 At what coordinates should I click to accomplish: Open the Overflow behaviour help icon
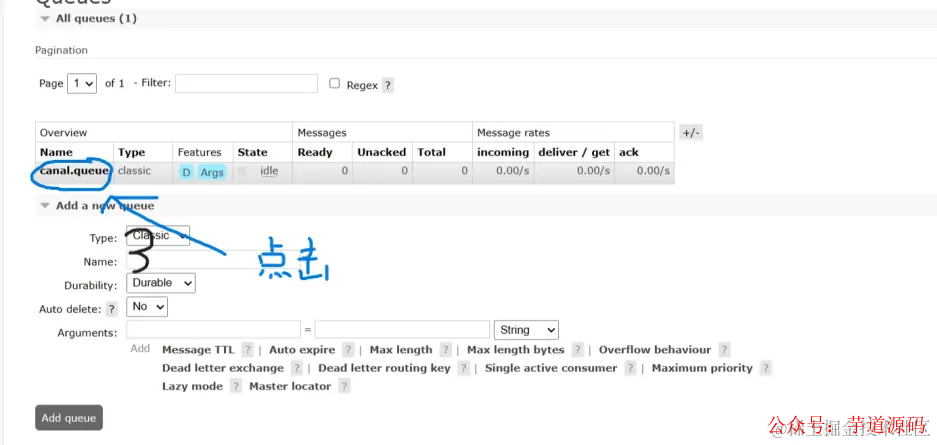724,350
